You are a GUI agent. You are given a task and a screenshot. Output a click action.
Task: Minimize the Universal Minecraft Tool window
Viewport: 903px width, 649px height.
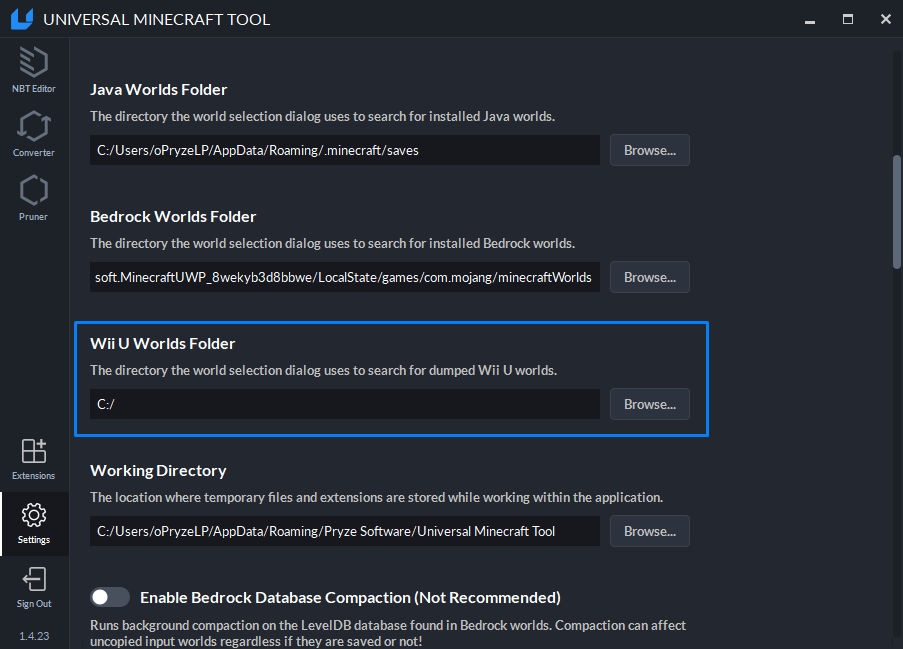point(810,20)
